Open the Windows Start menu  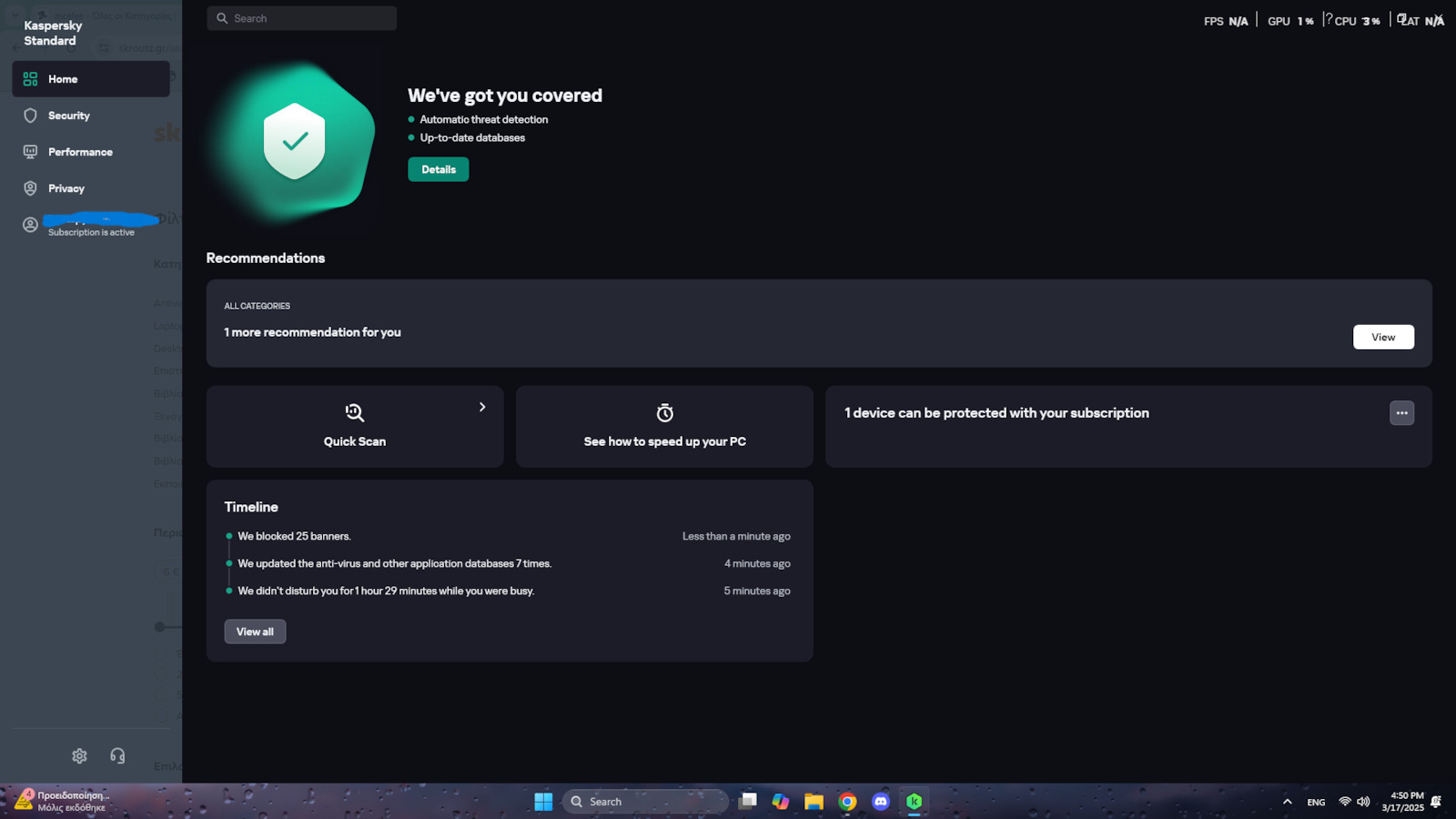(543, 802)
